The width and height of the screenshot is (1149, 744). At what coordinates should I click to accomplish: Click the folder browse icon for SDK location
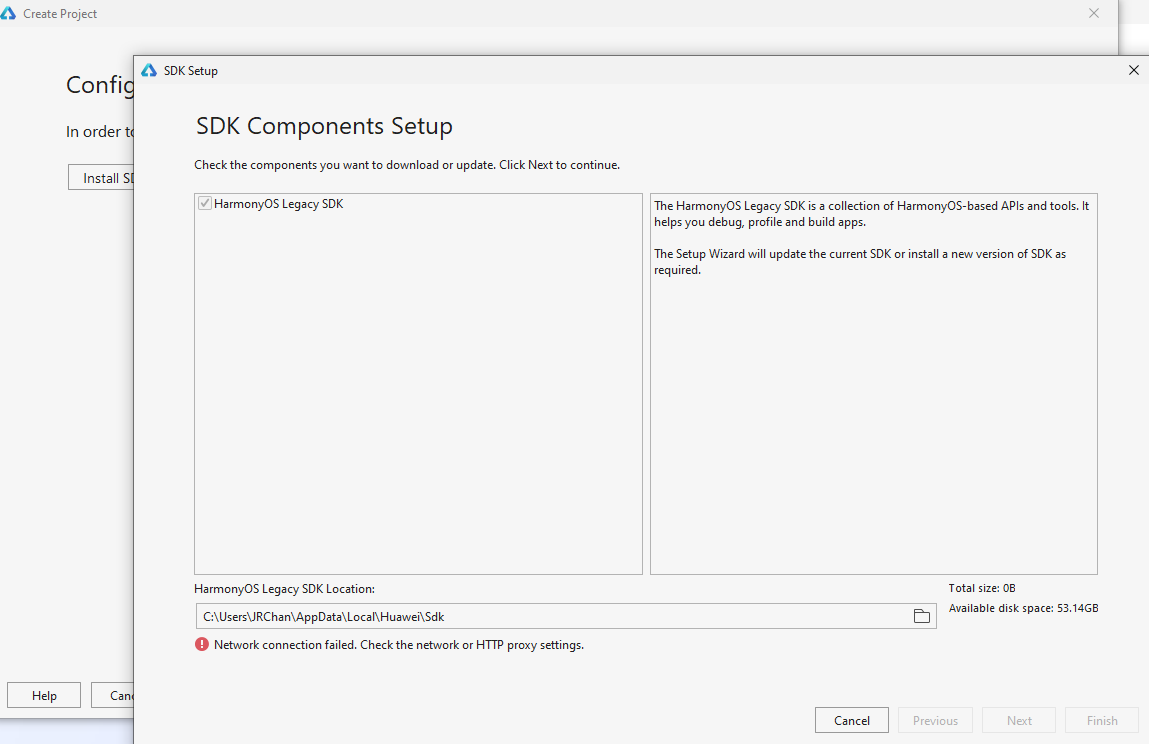[x=921, y=616]
